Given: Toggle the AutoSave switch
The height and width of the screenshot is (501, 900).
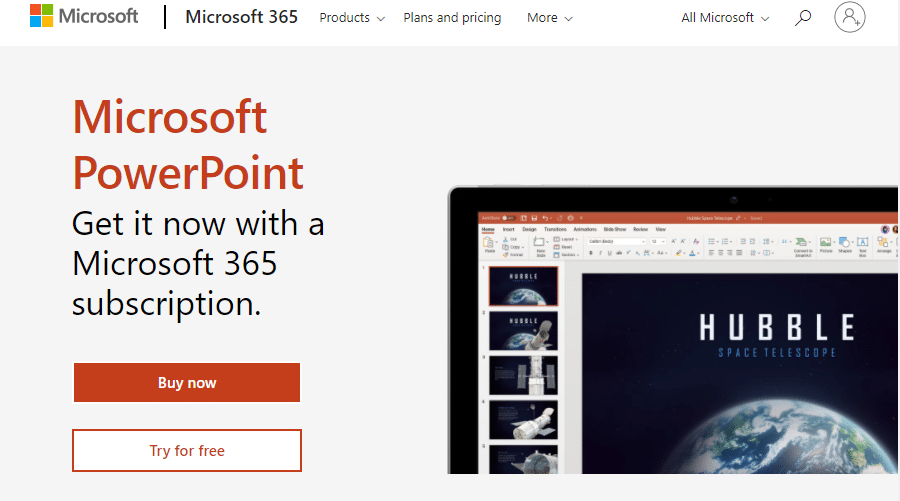Looking at the screenshot, I should pos(507,217).
